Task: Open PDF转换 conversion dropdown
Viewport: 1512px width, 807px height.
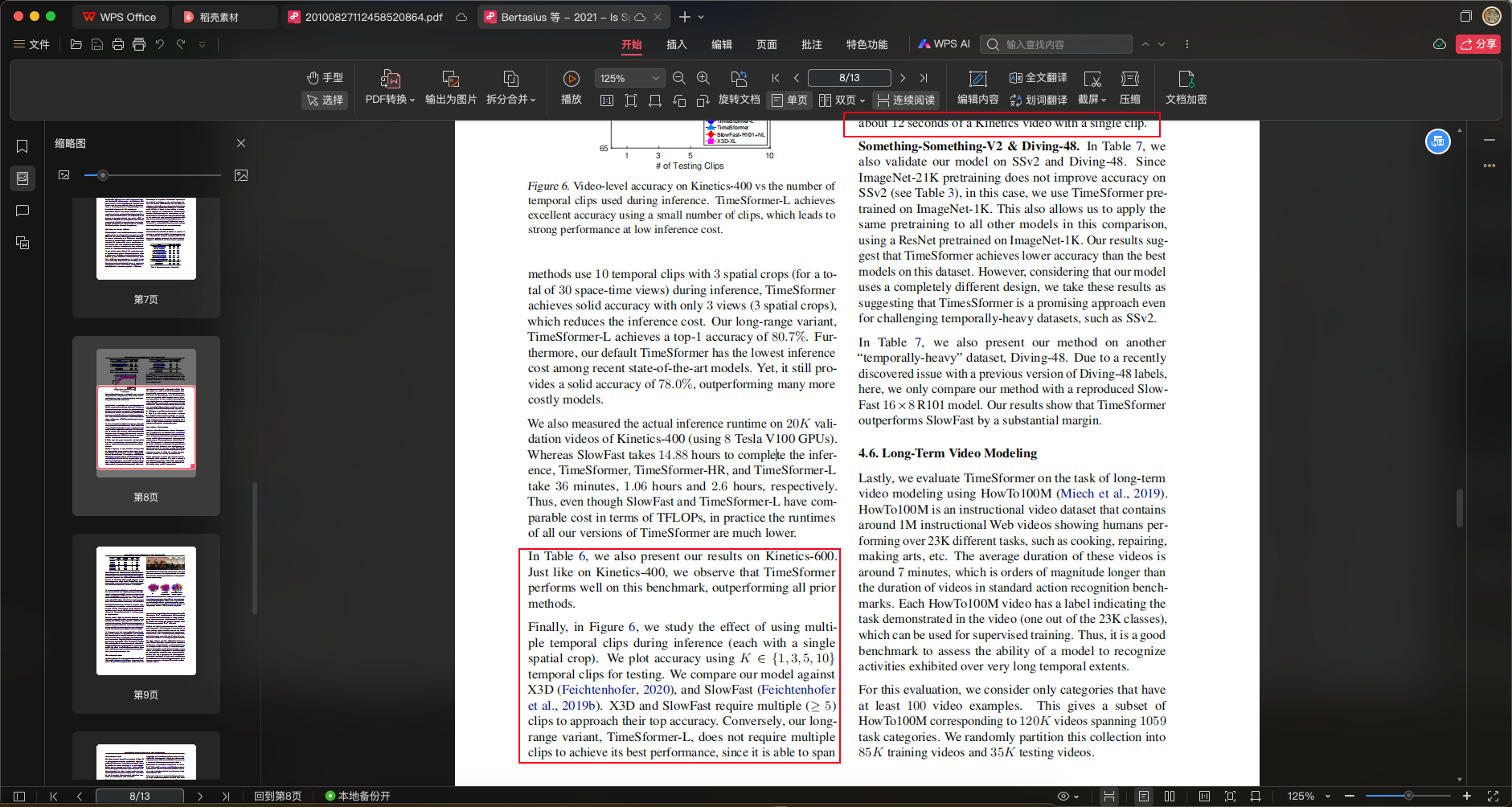Action: (x=390, y=88)
